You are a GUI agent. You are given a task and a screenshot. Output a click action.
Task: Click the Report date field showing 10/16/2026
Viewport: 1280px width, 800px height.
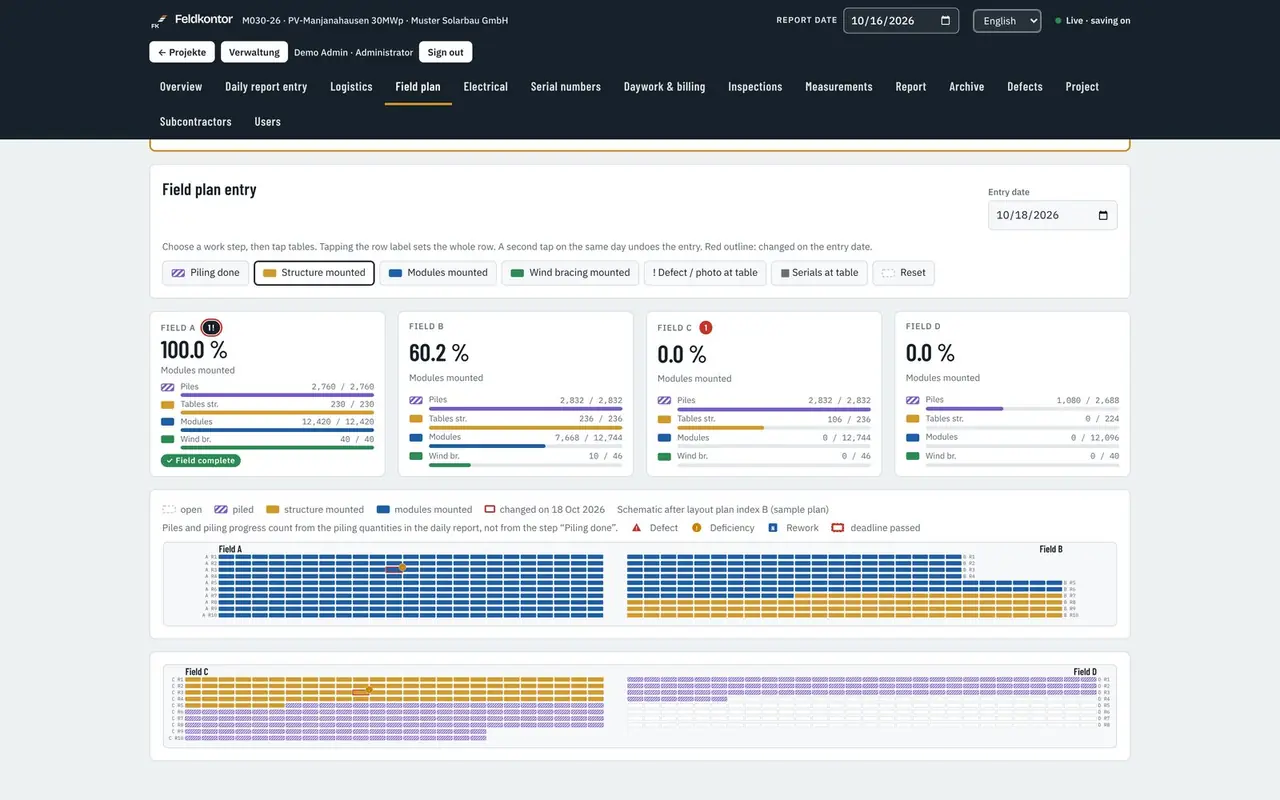coord(901,20)
